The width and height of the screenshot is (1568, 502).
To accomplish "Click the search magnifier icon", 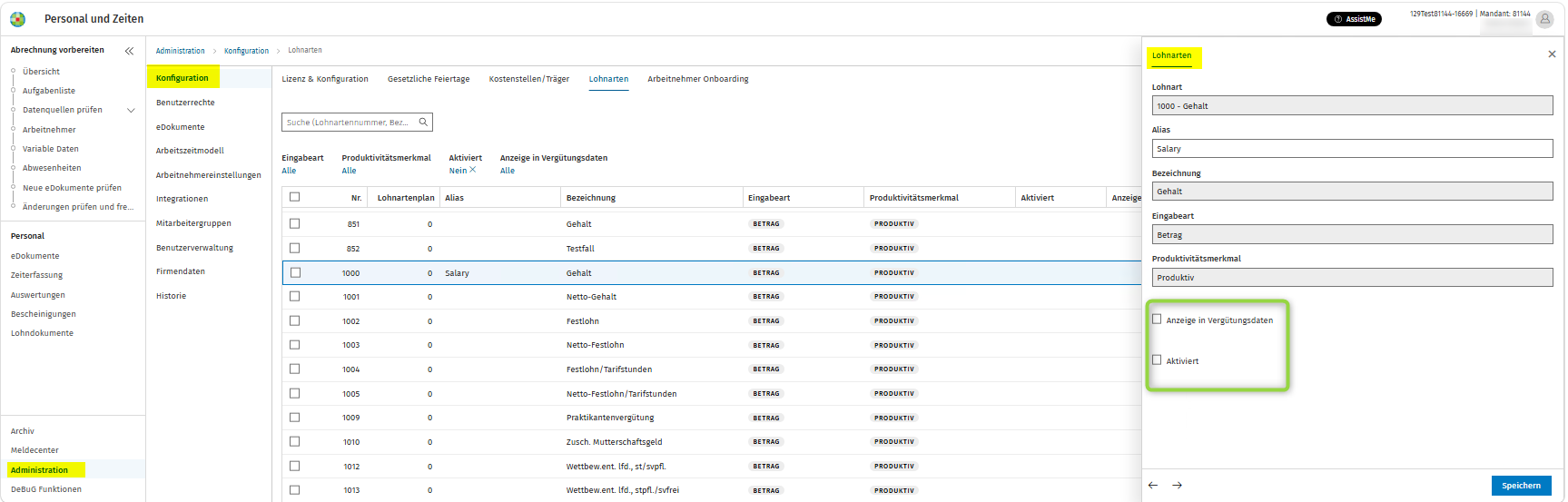I will coord(423,122).
